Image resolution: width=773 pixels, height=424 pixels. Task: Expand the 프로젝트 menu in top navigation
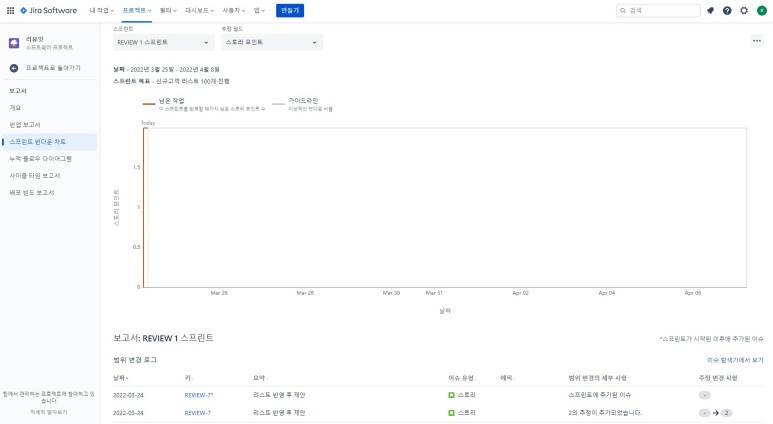click(137, 10)
